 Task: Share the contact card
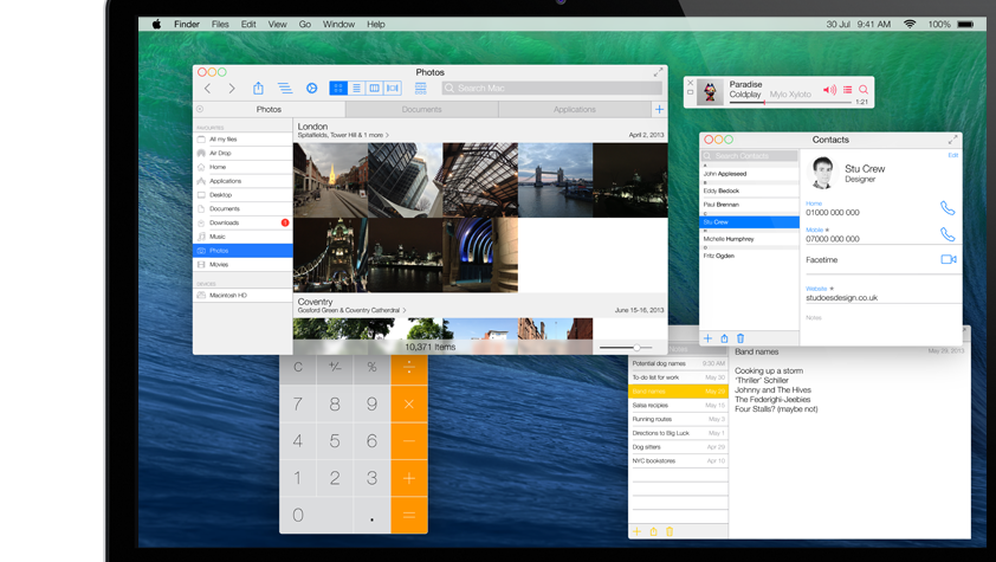(724, 338)
